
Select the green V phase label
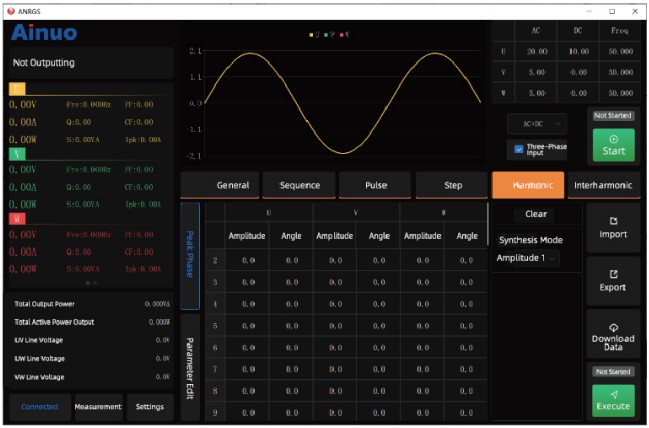17,154
